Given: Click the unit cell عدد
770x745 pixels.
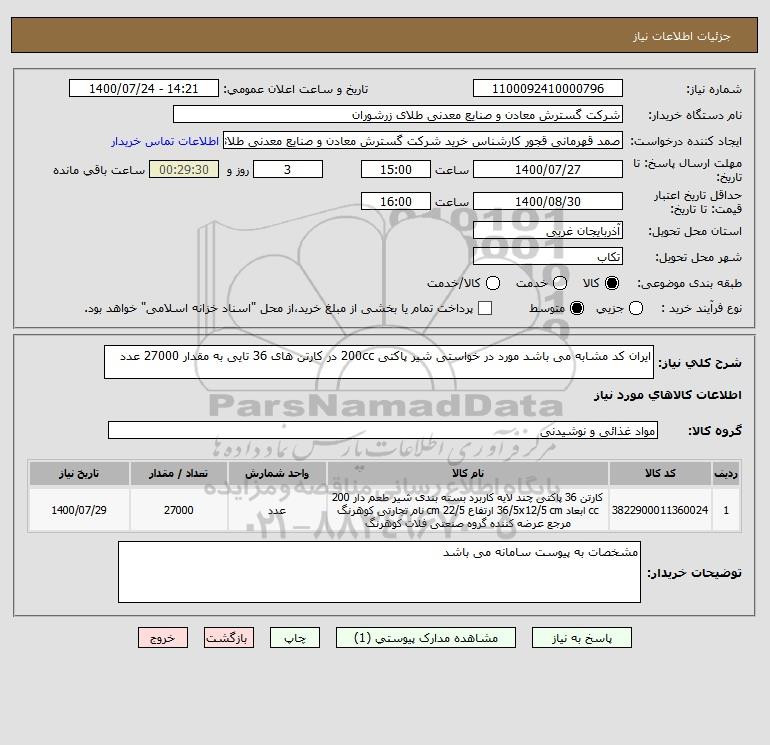Looking at the screenshot, I should tap(277, 510).
